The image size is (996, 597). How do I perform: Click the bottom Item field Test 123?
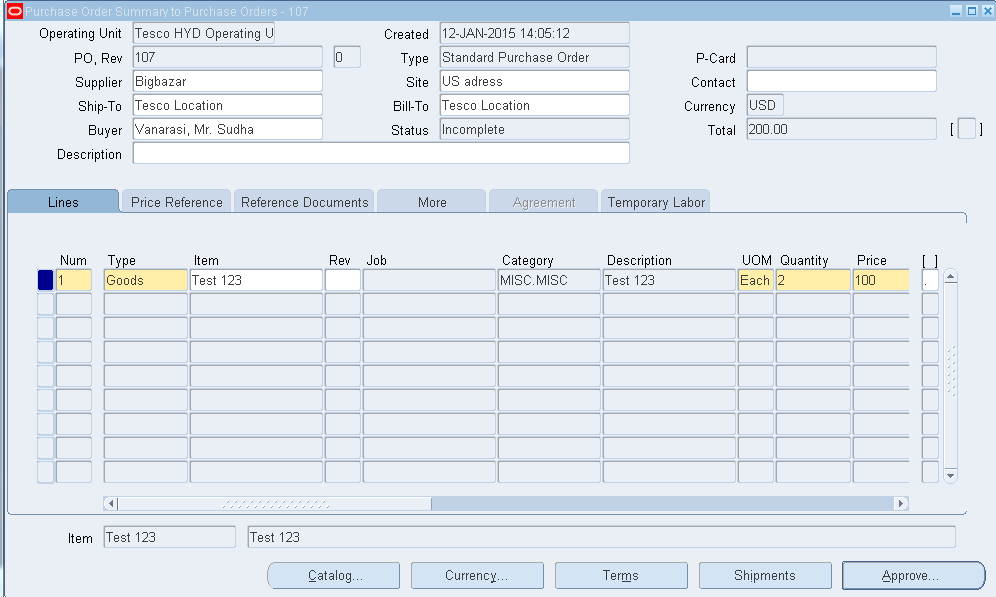tap(170, 537)
